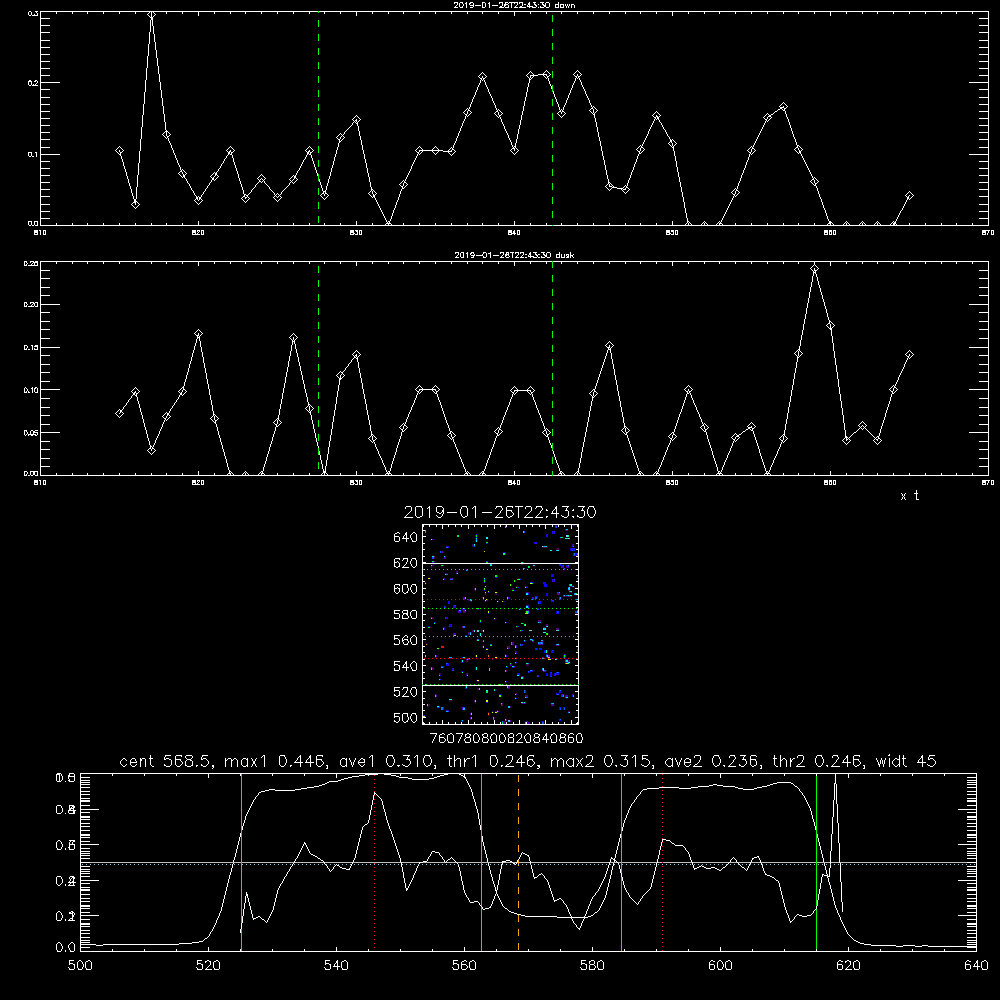Click the '0.0' y-axis label of bottom plot
Image resolution: width=1000 pixels, height=1000 pixels.
pyautogui.click(x=66, y=948)
